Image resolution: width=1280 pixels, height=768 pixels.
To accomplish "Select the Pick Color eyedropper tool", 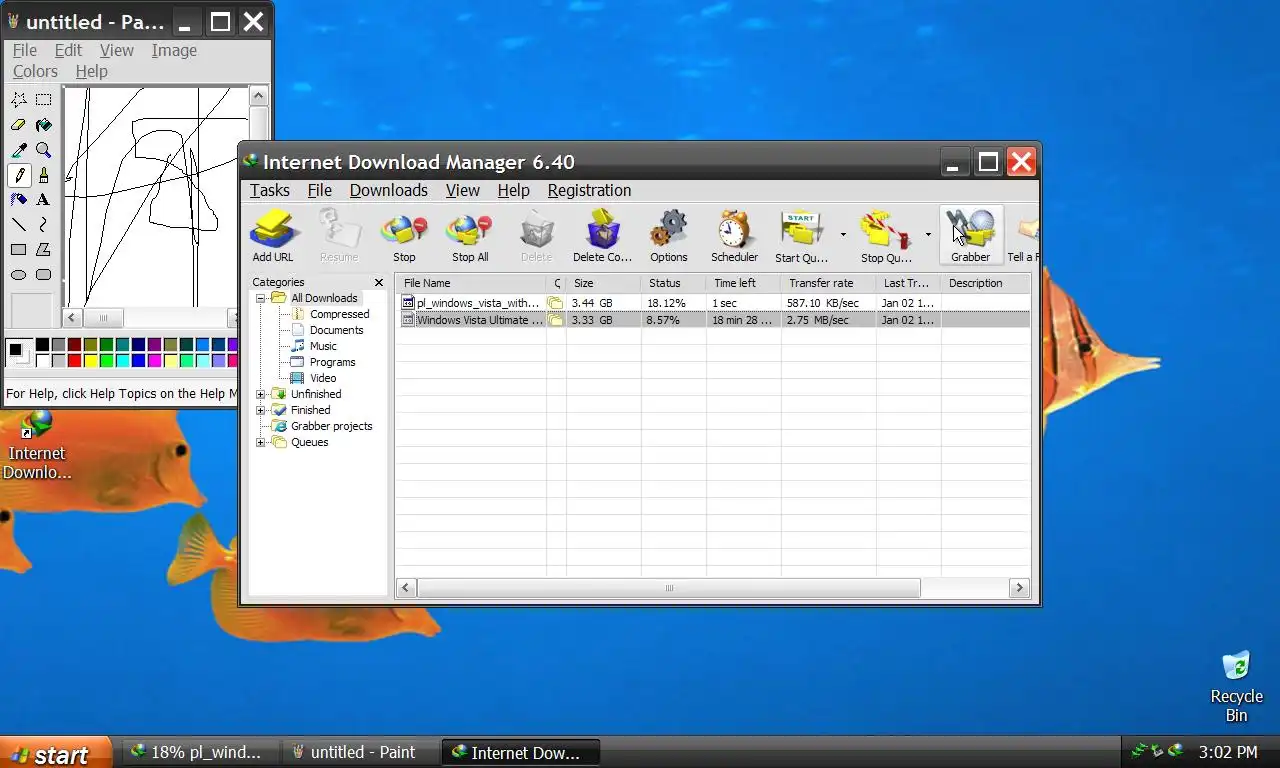I will click(x=18, y=150).
